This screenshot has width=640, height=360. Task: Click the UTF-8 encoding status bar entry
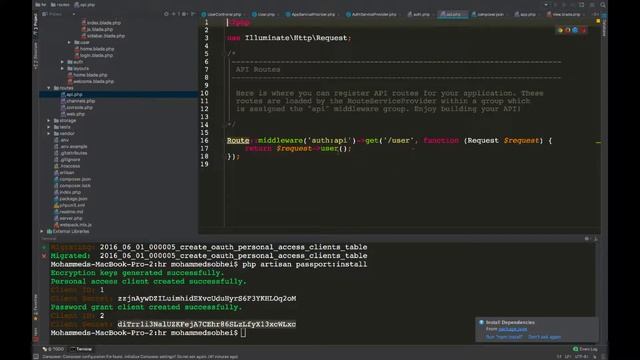[581, 357]
